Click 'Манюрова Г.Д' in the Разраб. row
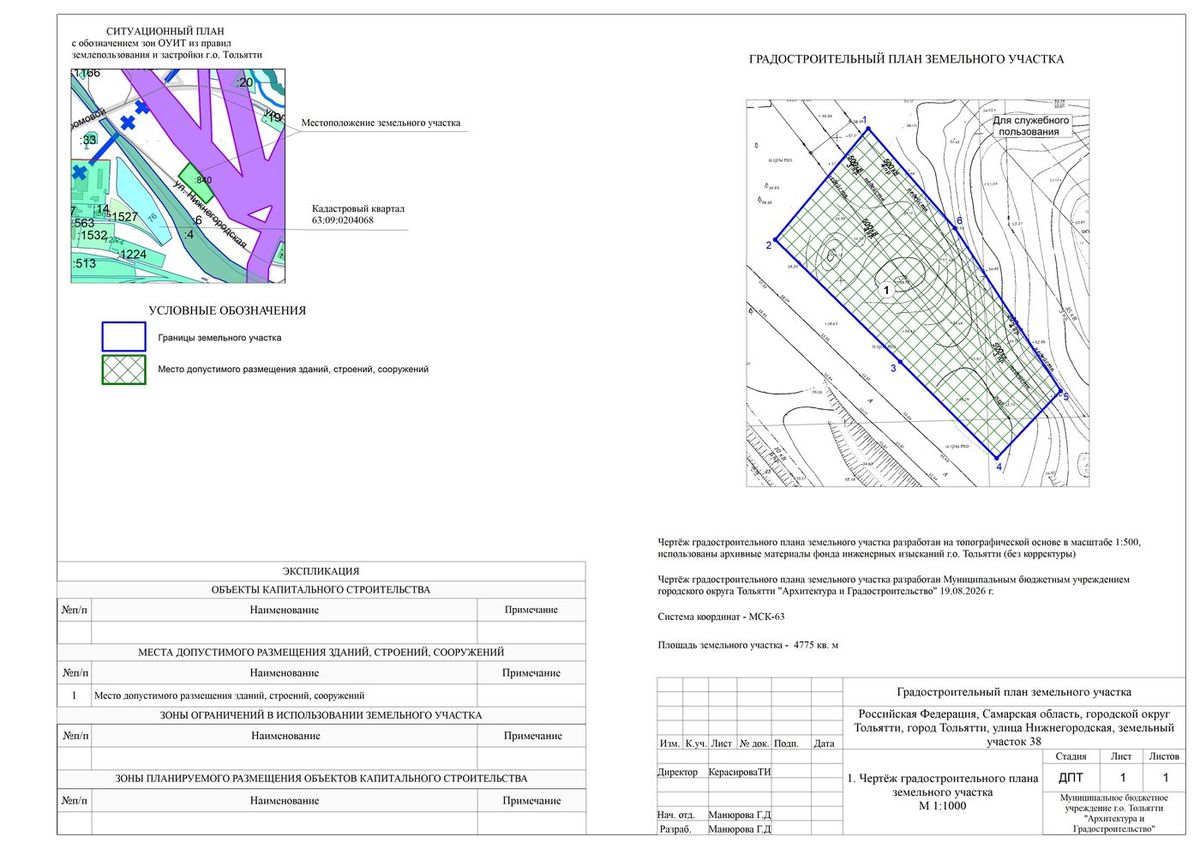The image size is (1200, 849). point(739,830)
